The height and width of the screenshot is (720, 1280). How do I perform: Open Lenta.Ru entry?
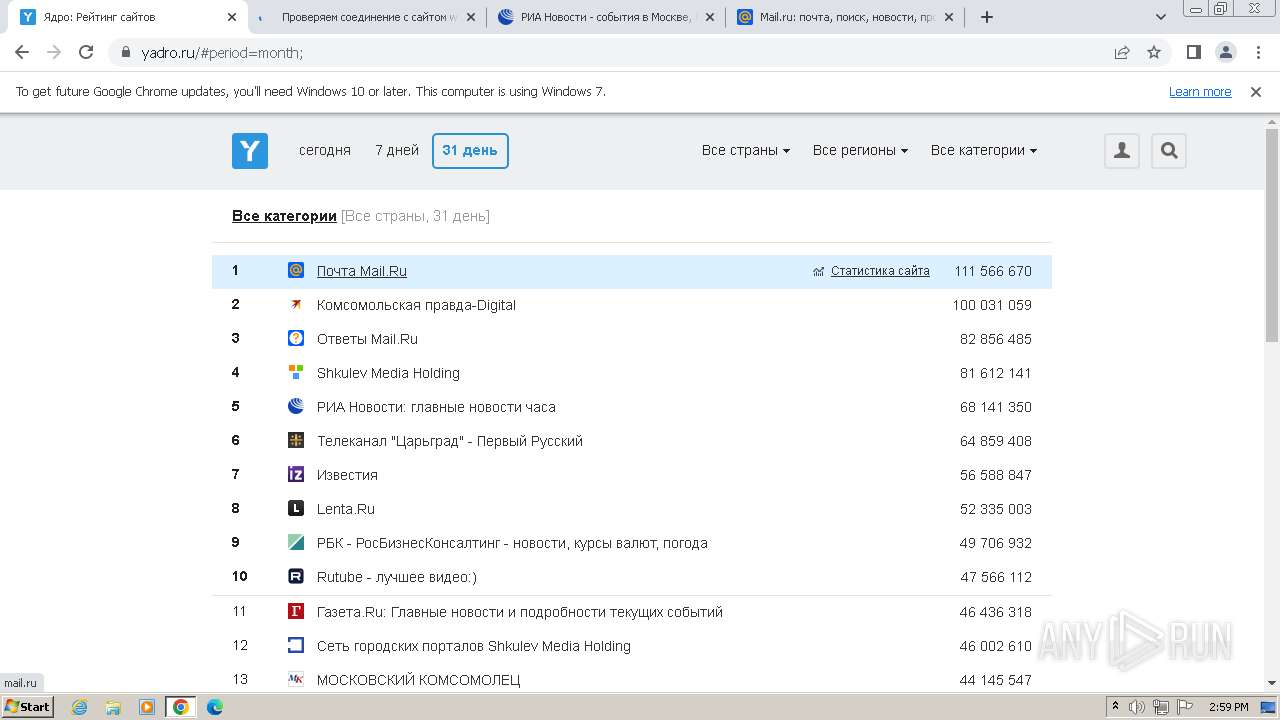tap(346, 509)
